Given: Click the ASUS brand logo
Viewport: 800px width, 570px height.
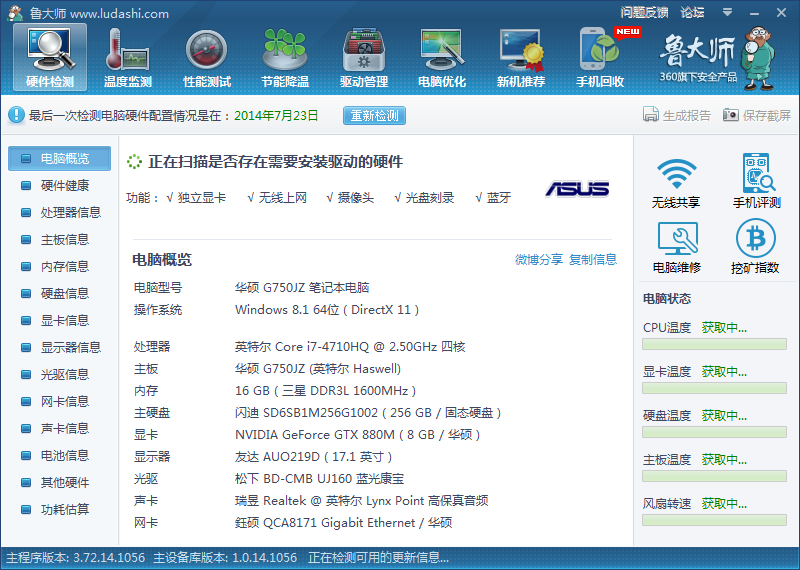Looking at the screenshot, I should pos(578,189).
